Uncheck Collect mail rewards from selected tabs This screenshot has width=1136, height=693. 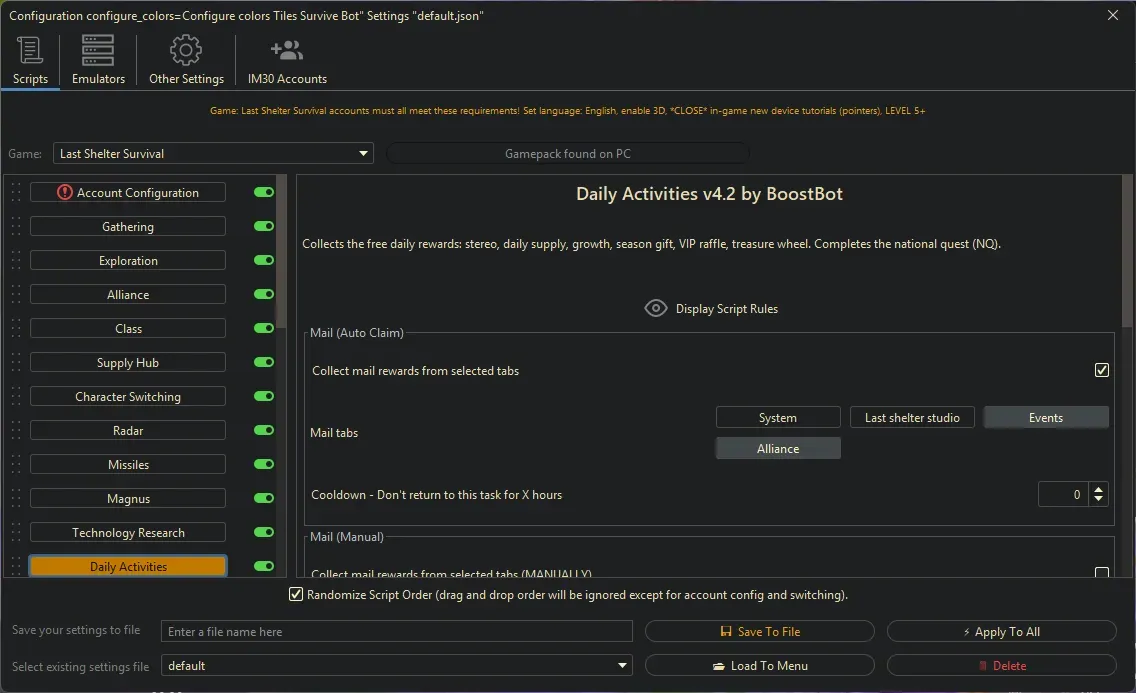pos(1101,370)
